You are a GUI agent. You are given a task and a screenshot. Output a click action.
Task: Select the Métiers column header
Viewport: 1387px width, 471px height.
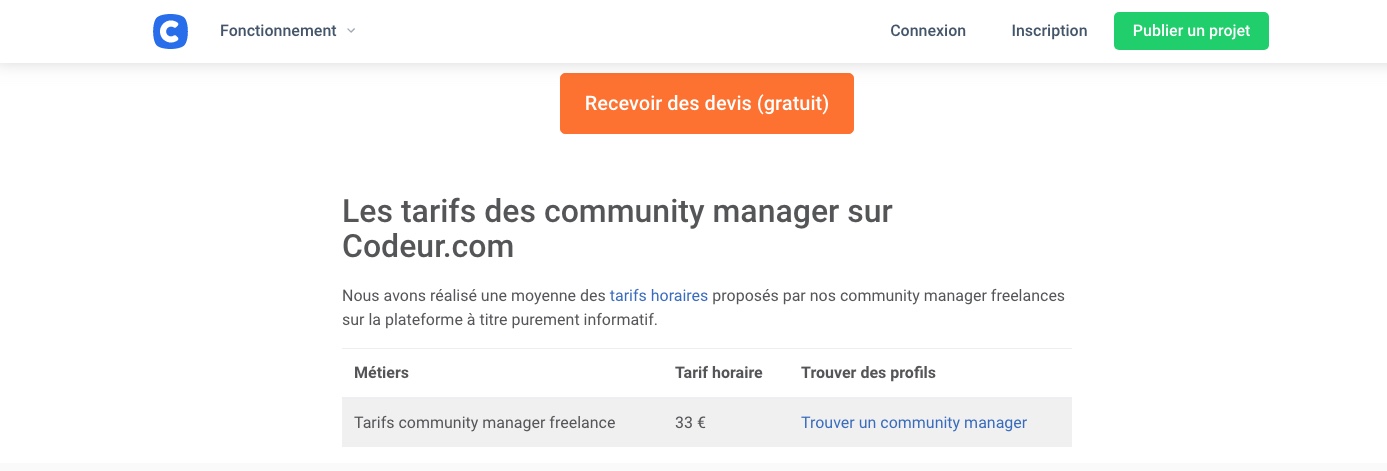[381, 373]
